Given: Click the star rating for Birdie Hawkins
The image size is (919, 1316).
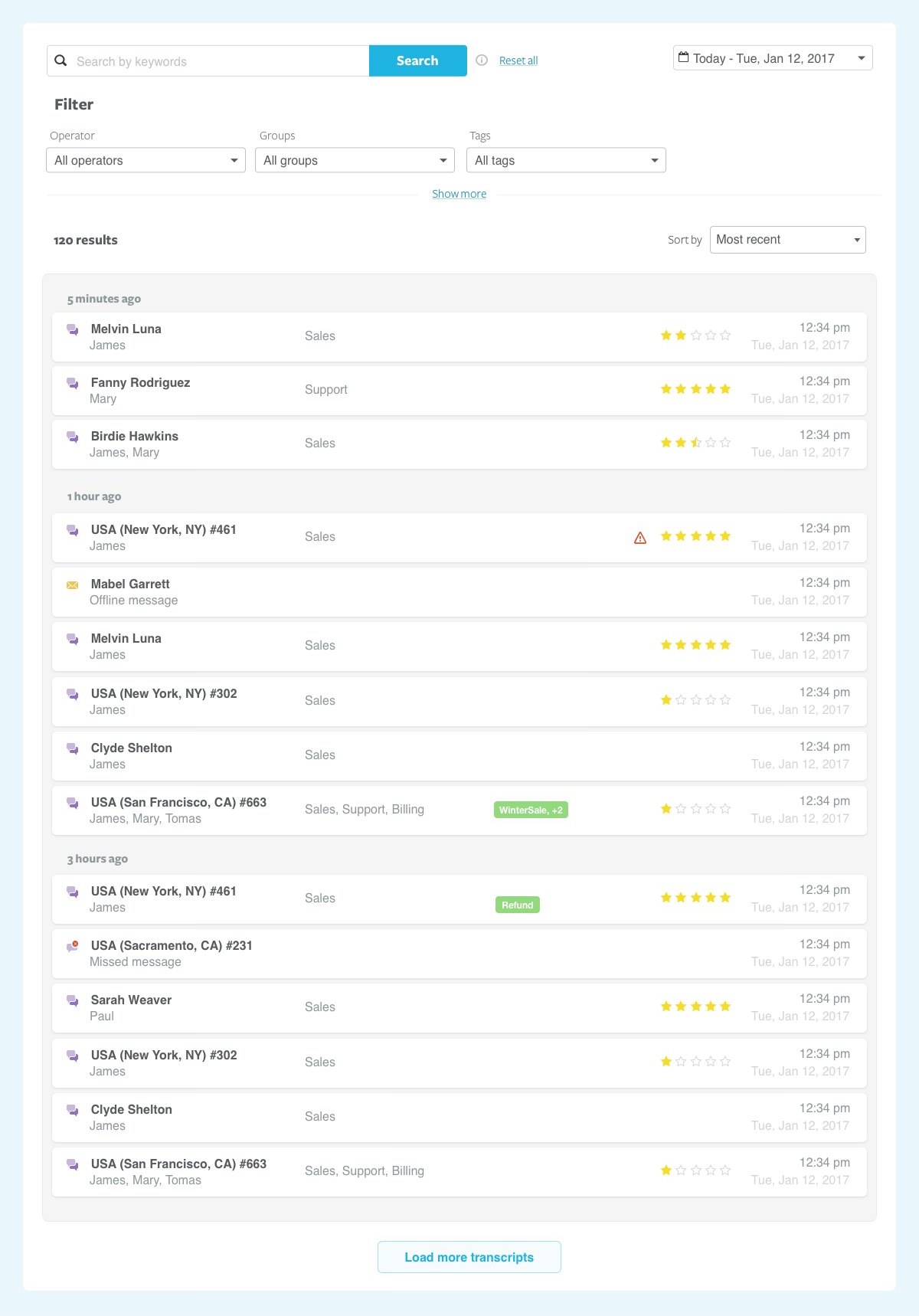Looking at the screenshot, I should point(695,443).
